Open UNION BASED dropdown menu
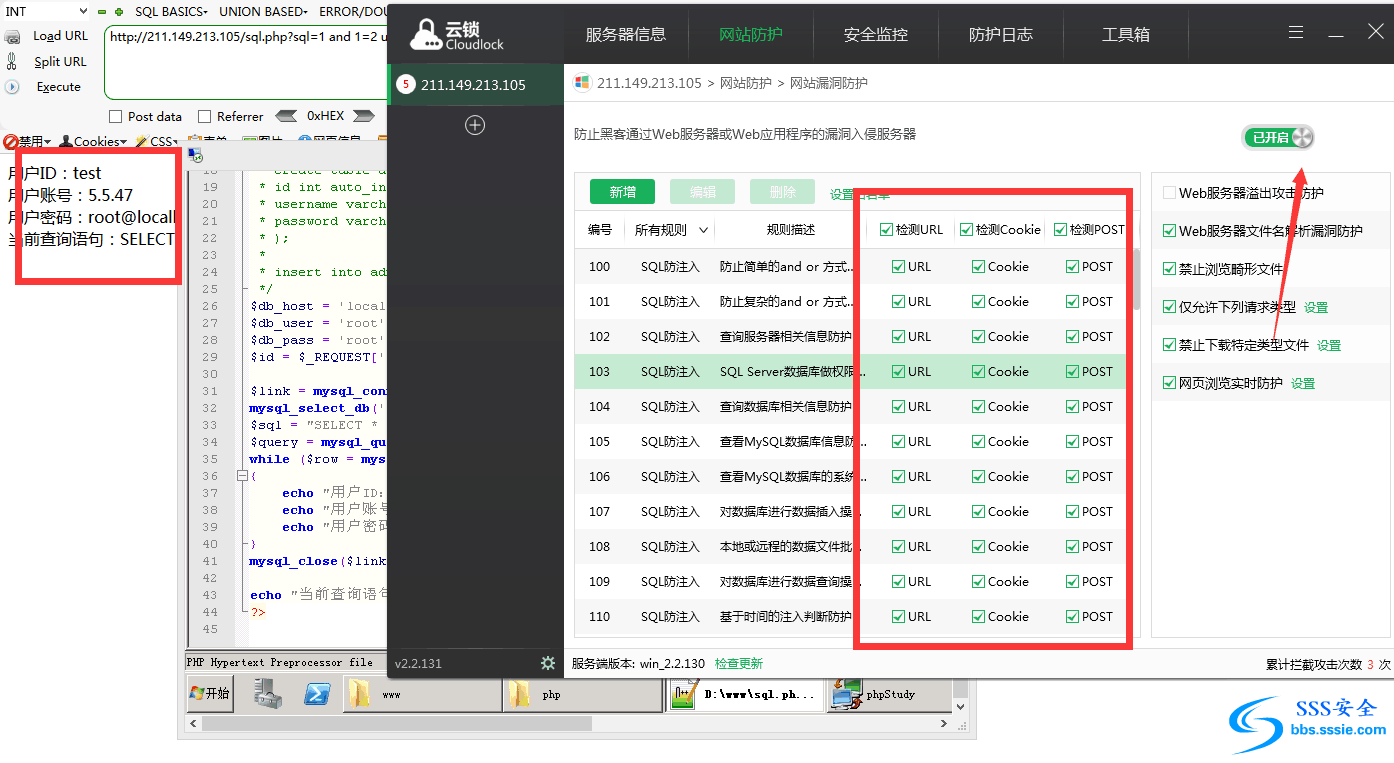Viewport: 1394px width, 763px height. pyautogui.click(x=263, y=12)
